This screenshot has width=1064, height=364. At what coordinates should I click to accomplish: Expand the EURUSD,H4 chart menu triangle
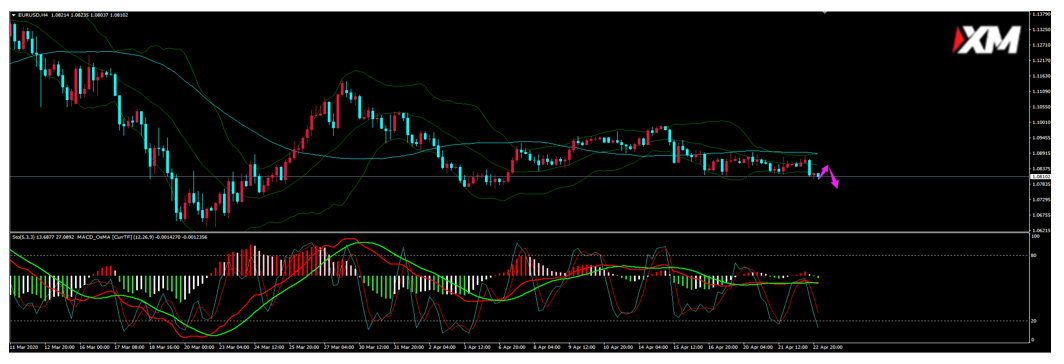coord(14,15)
